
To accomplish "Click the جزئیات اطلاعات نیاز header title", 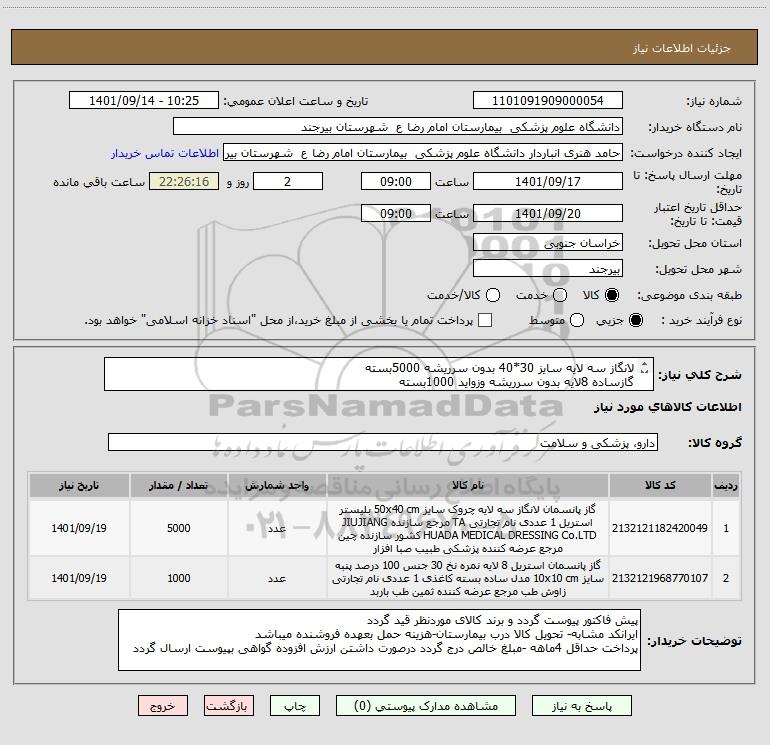I will pos(681,48).
